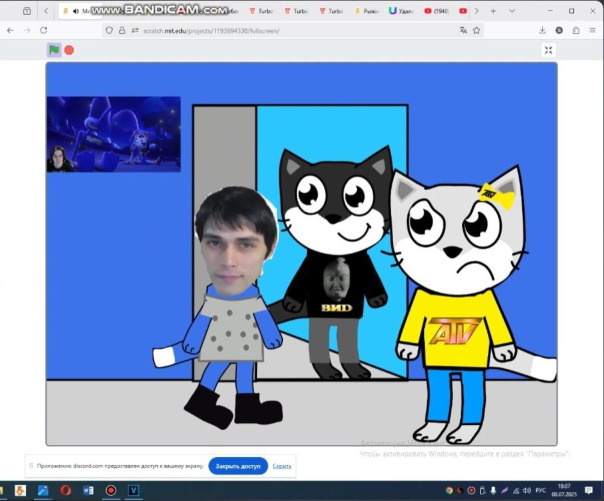The image size is (604, 501).
Task: Start the Scratch project with green flag
Action: click(54, 50)
